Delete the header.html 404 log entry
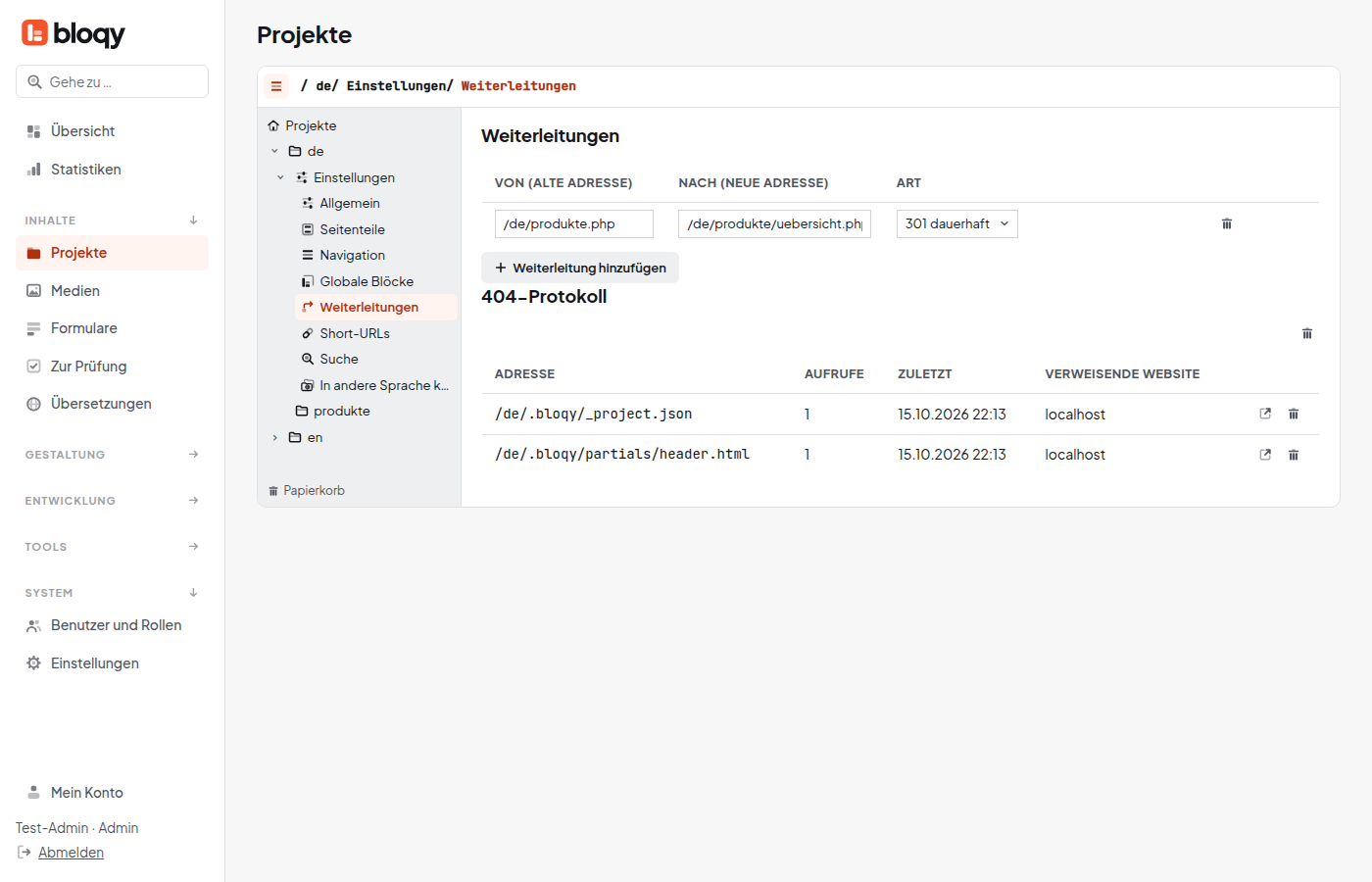Screen dimensions: 1372x882 coord(1293,455)
